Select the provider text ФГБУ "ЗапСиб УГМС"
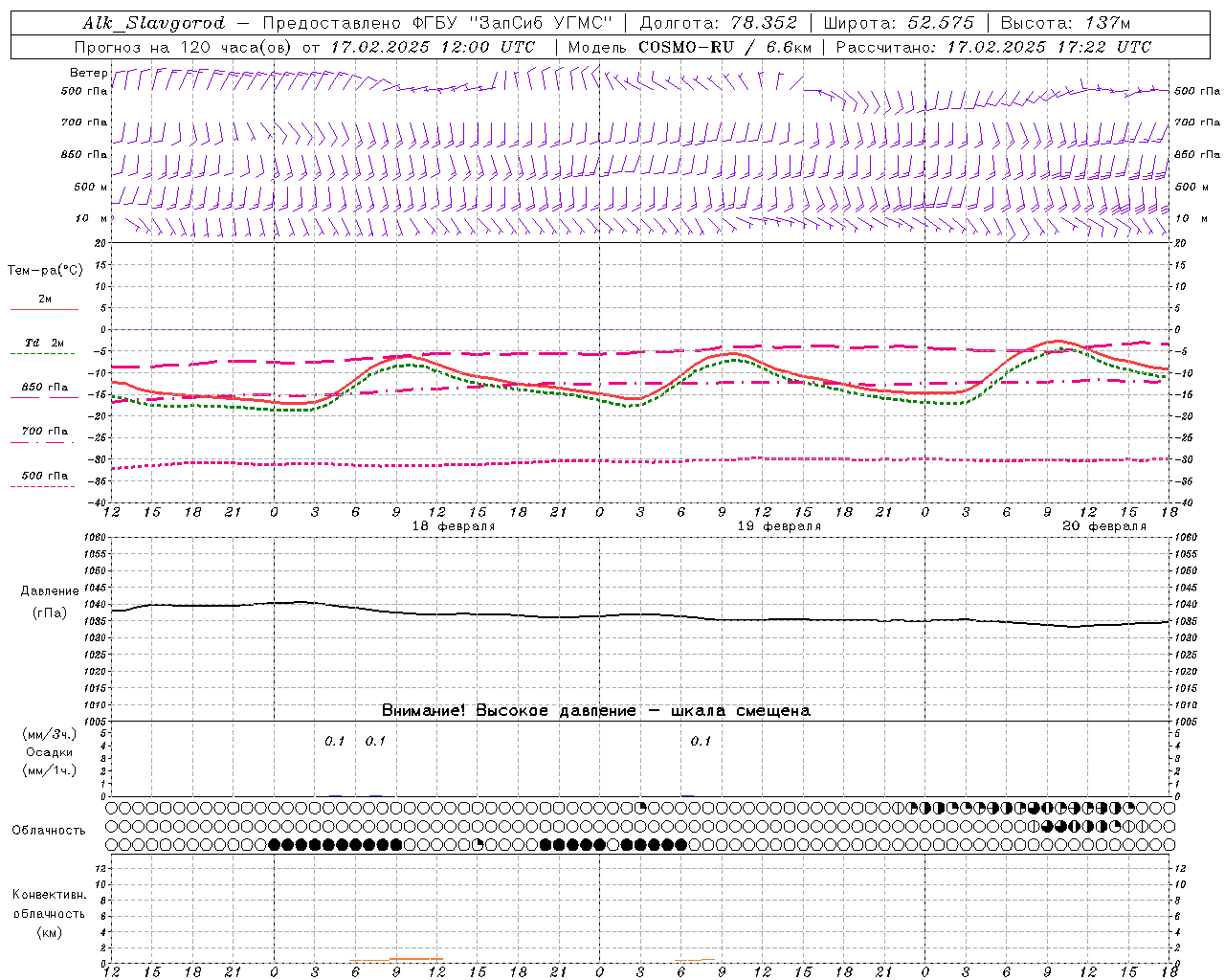Image resolution: width=1225 pixels, height=980 pixels. [x=511, y=23]
